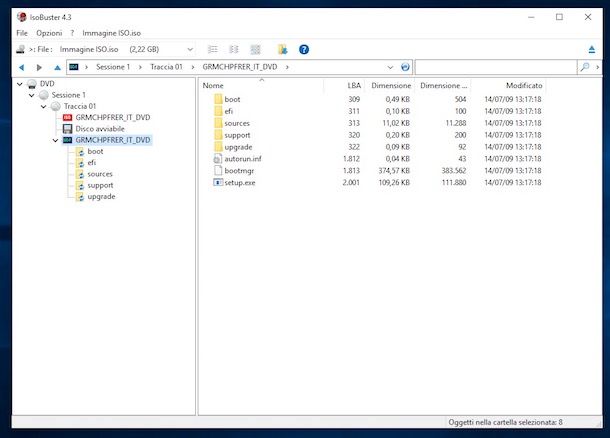The image size is (610, 438).
Task: Select efi folder in file list
Action: click(x=228, y=111)
